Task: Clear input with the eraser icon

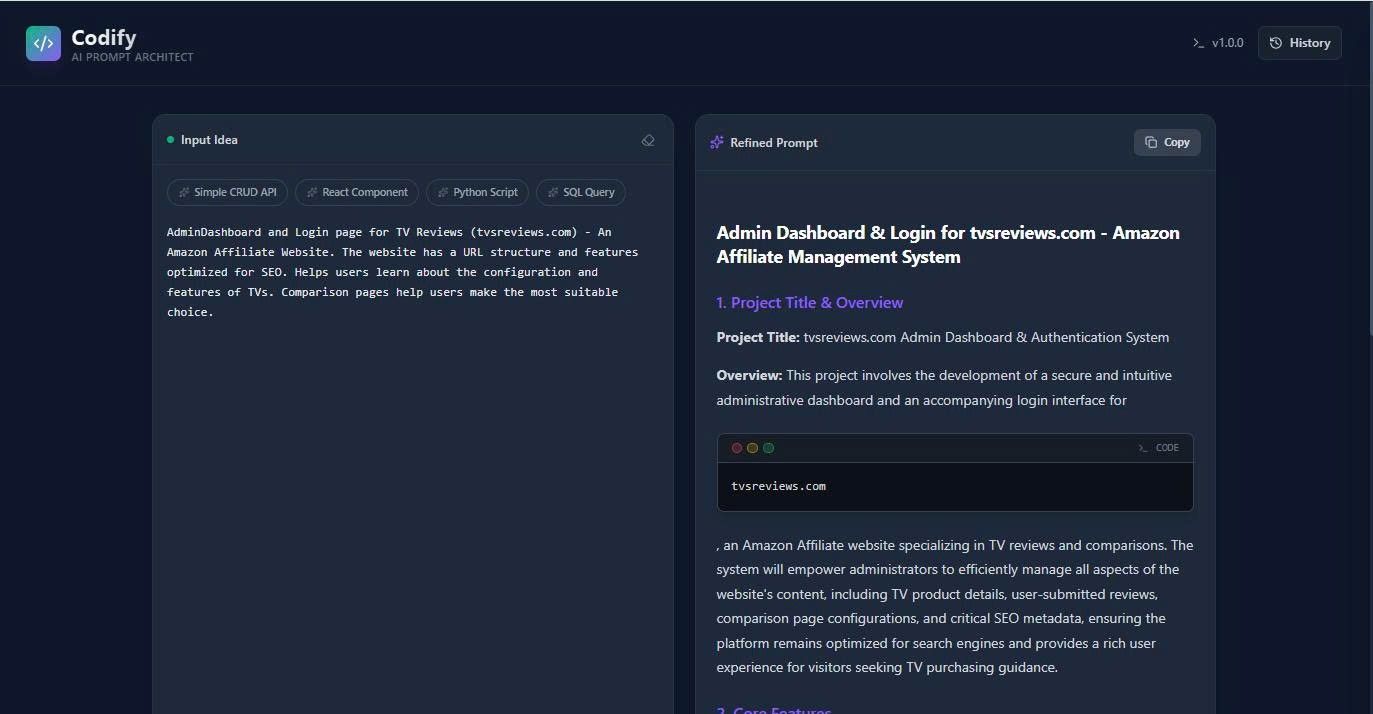Action: (x=648, y=140)
